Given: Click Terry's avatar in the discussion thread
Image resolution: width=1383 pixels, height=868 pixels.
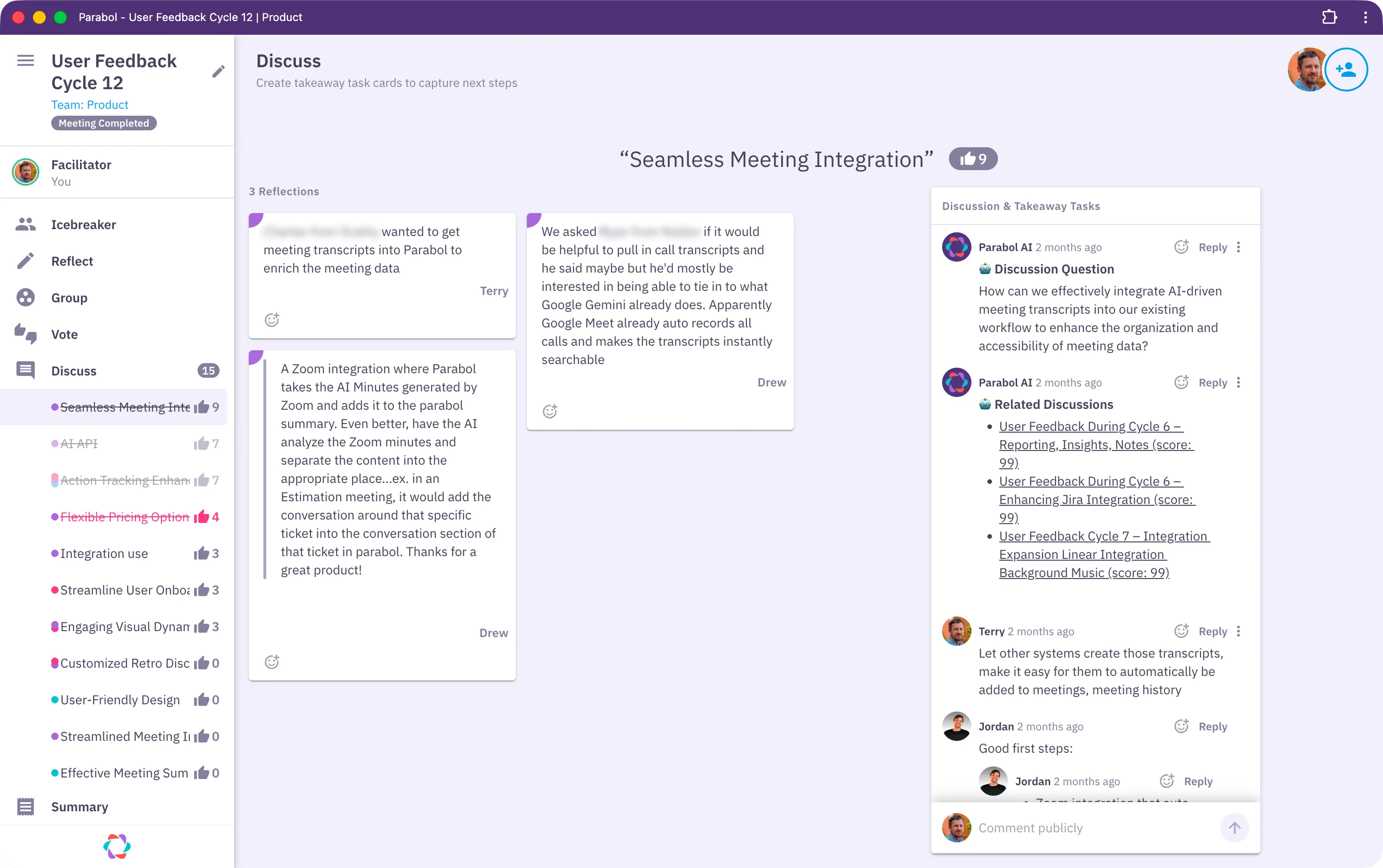Looking at the screenshot, I should click(956, 631).
